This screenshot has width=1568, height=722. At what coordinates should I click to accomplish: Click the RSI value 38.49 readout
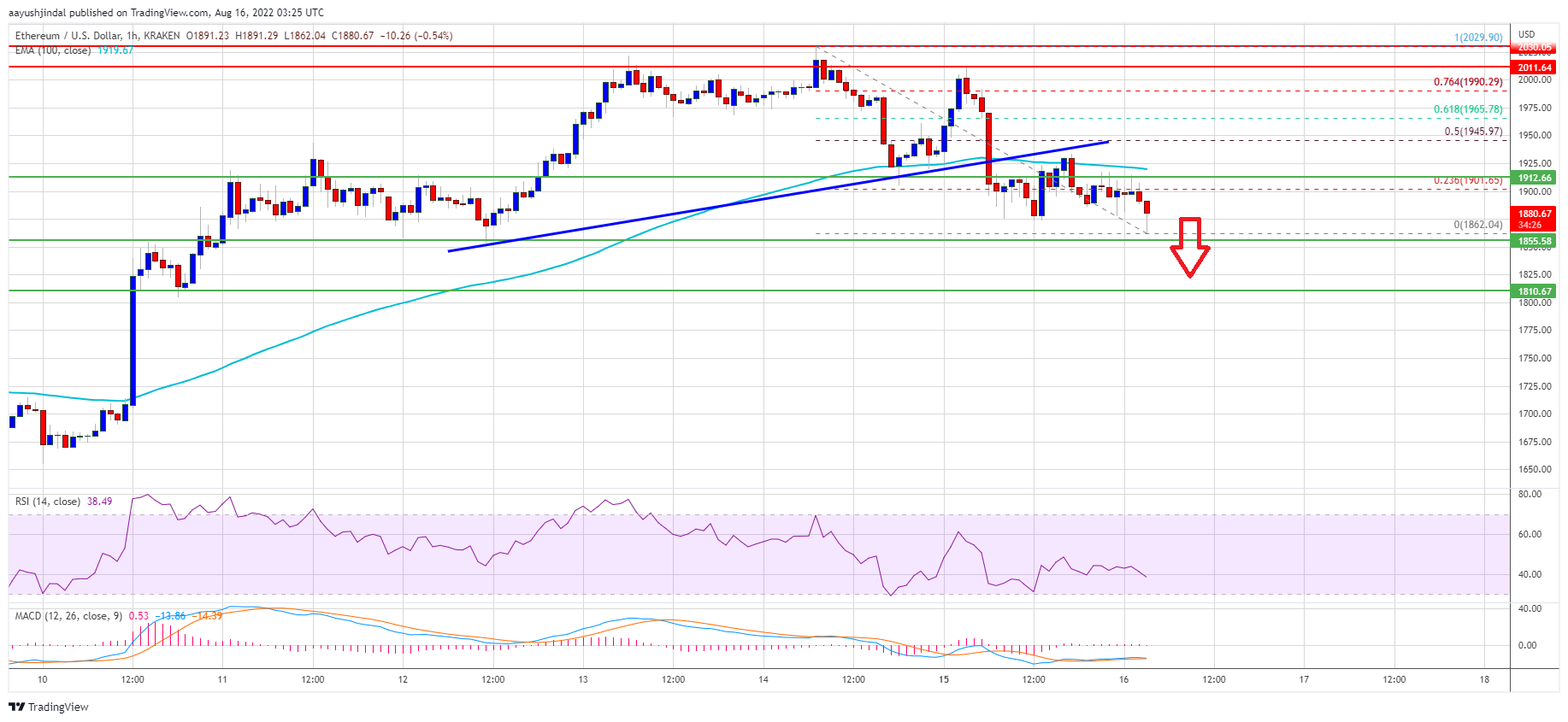99,502
